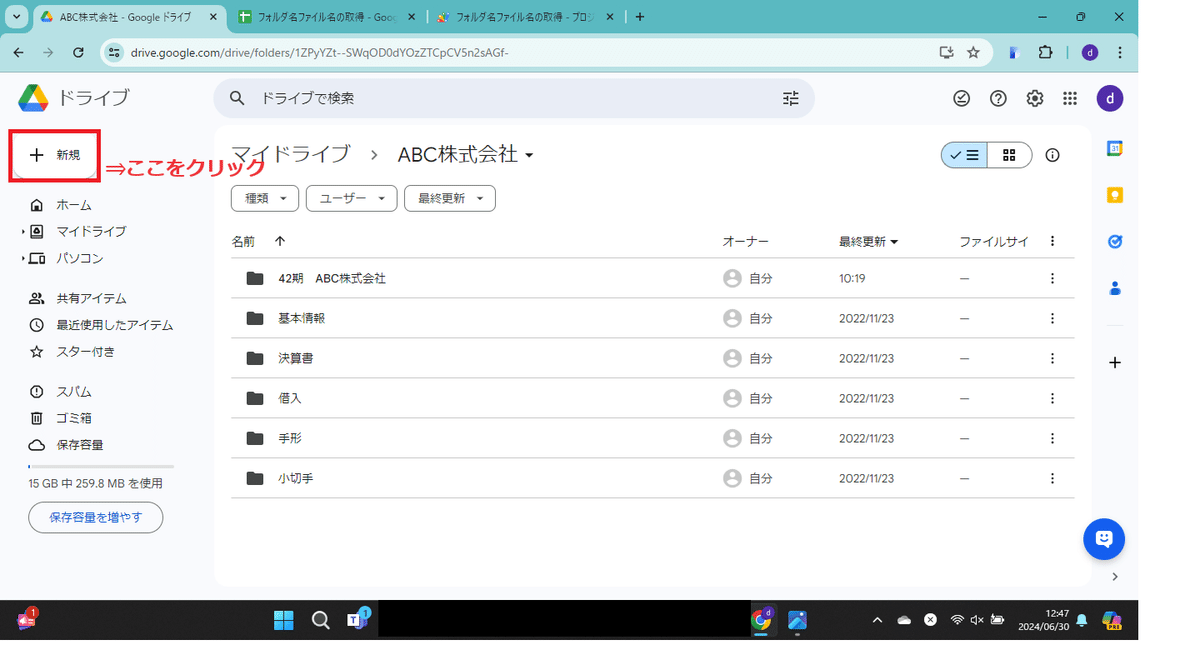The height and width of the screenshot is (650, 1200).
Task: Open Google Keep side panel icon
Action: (x=1115, y=195)
